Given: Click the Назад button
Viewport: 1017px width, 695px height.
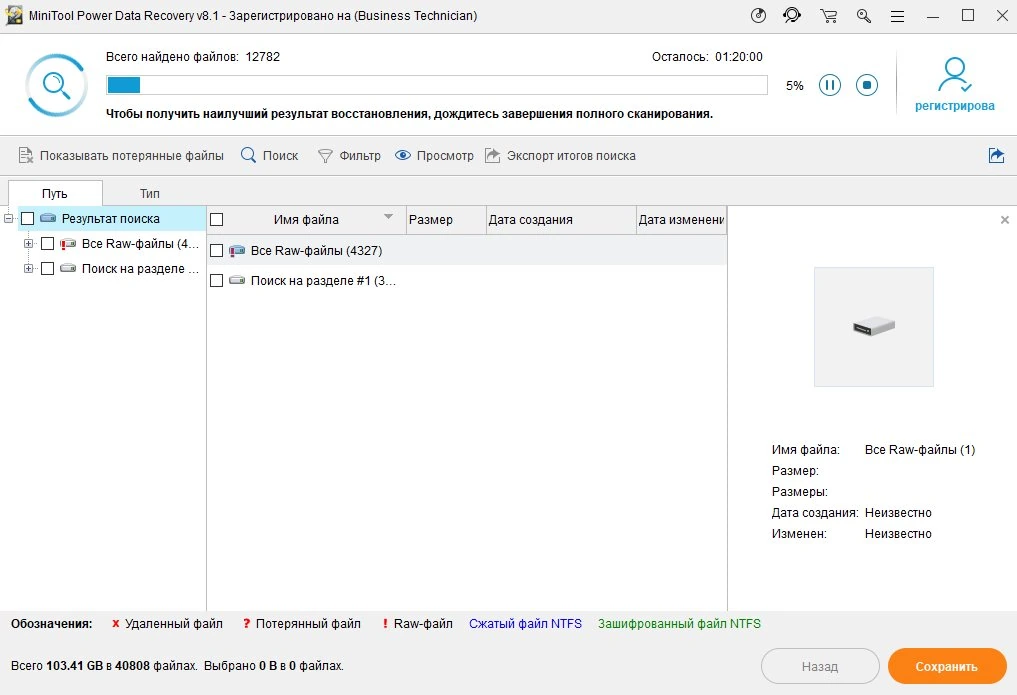Looking at the screenshot, I should [820, 666].
